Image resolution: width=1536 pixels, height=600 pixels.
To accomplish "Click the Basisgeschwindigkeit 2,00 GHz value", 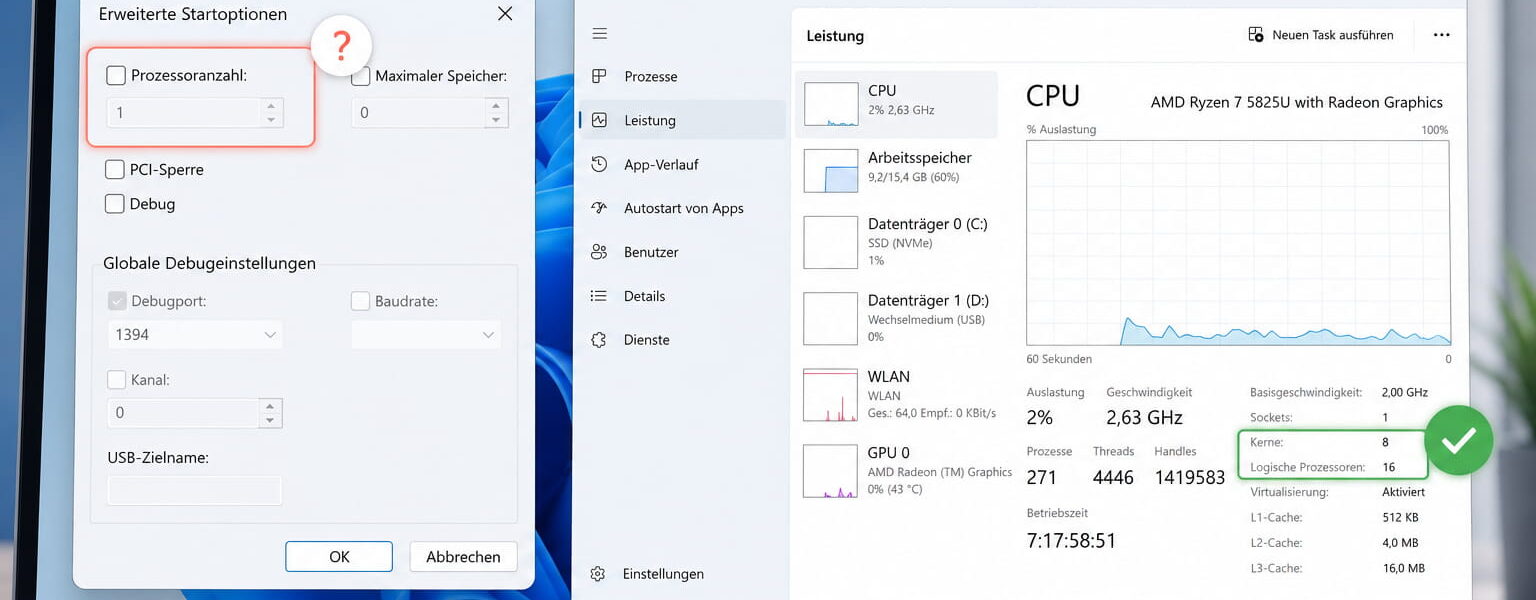I will pos(1405,392).
